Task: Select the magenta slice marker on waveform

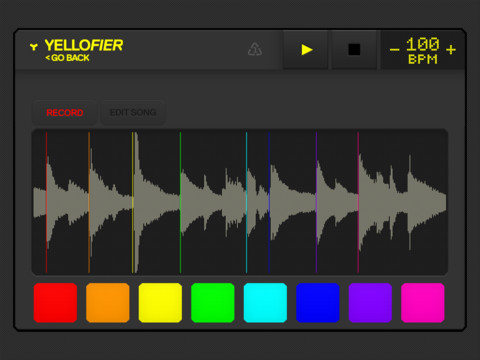Action: click(x=358, y=202)
